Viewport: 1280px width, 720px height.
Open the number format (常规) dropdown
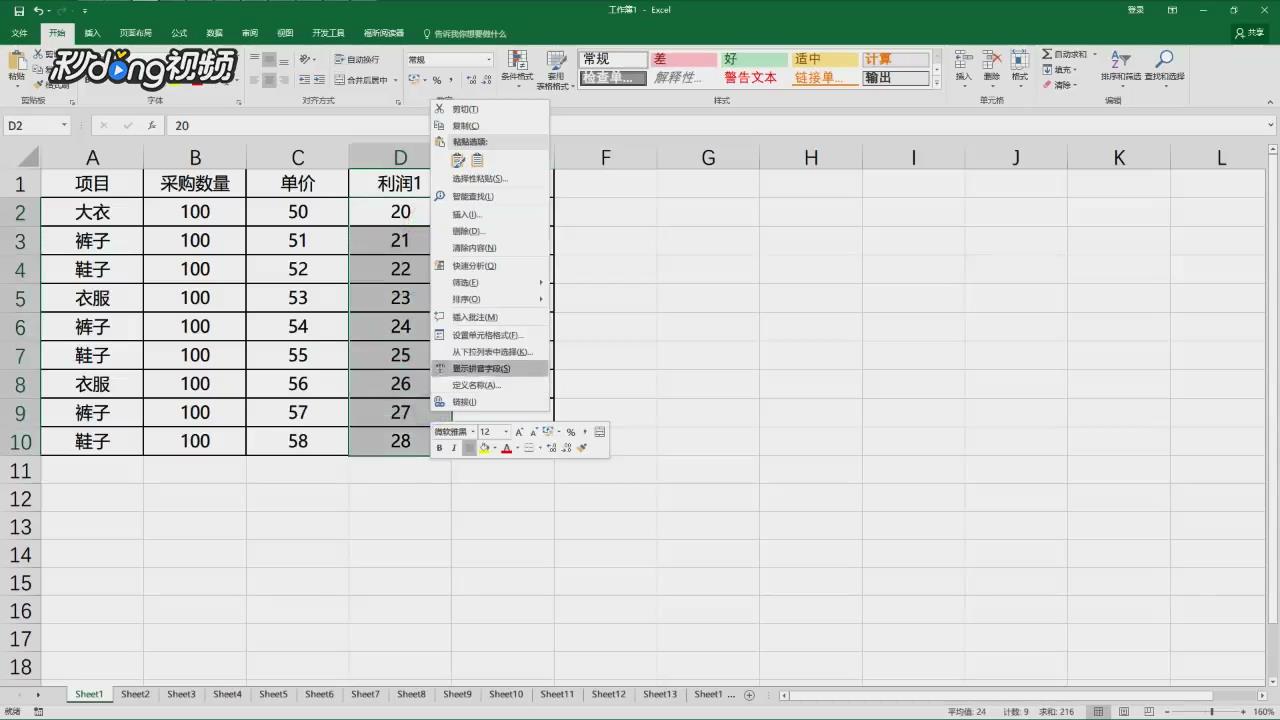tap(488, 59)
